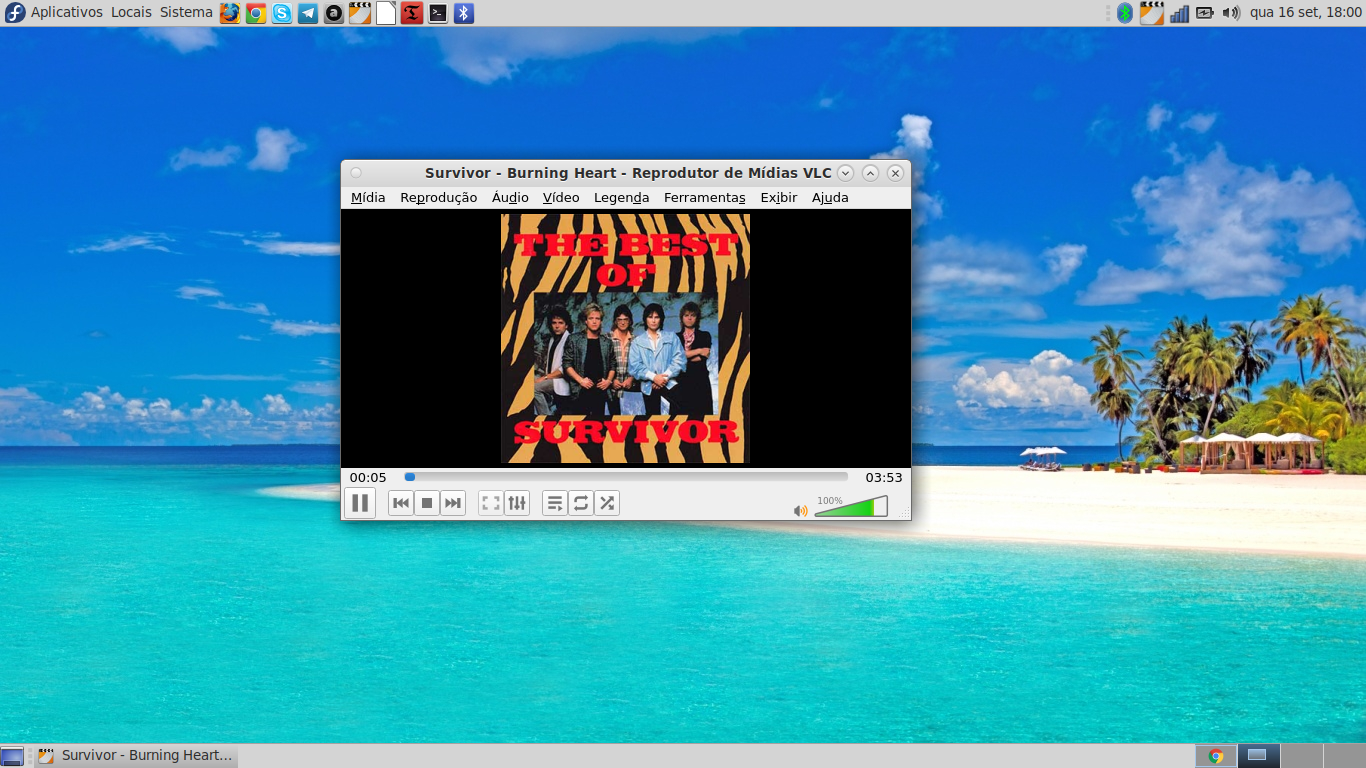Launch Firefox from the top panel
The width and height of the screenshot is (1366, 768).
pos(230,13)
